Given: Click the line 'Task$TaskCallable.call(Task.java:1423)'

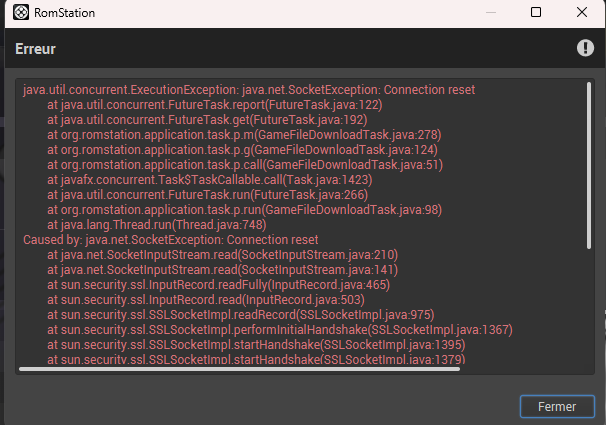Looking at the screenshot, I should pyautogui.click(x=209, y=180).
